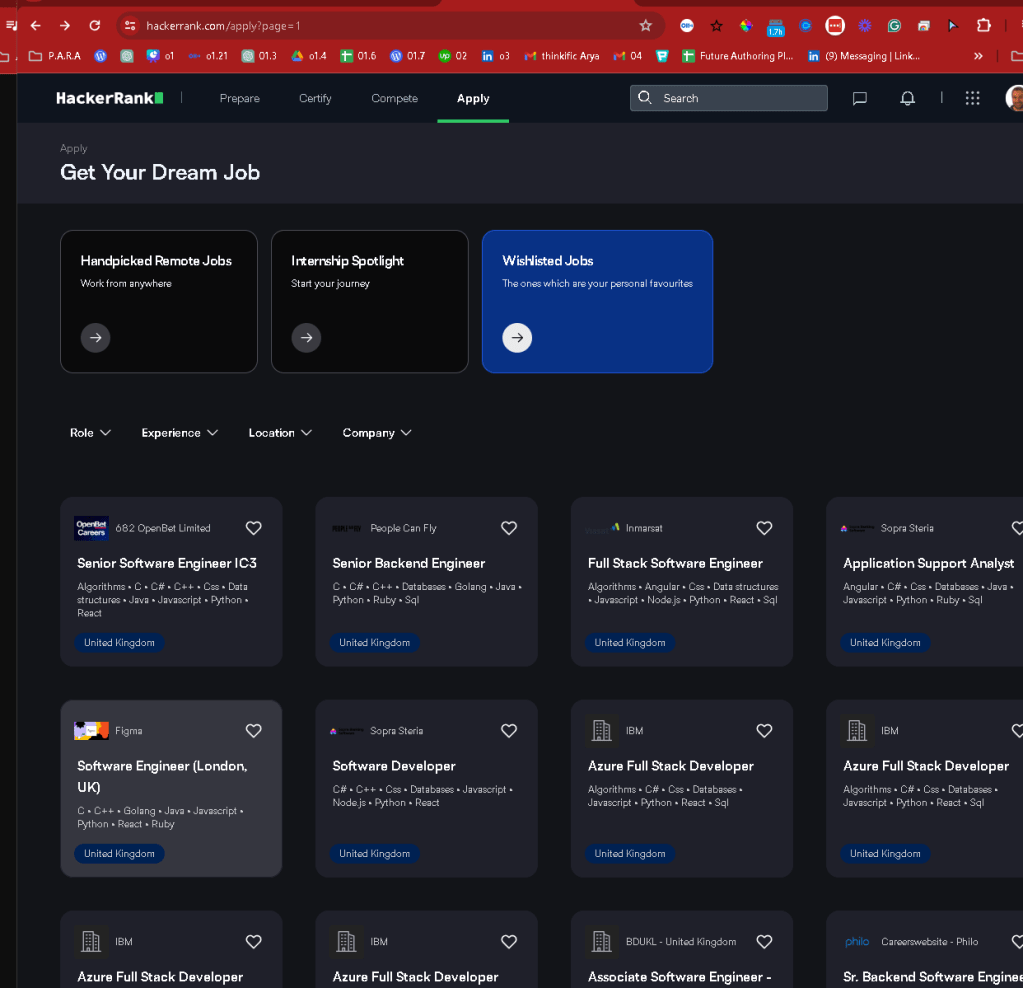Click the OpenBet Careers logo
The width and height of the screenshot is (1023, 988).
click(x=91, y=528)
